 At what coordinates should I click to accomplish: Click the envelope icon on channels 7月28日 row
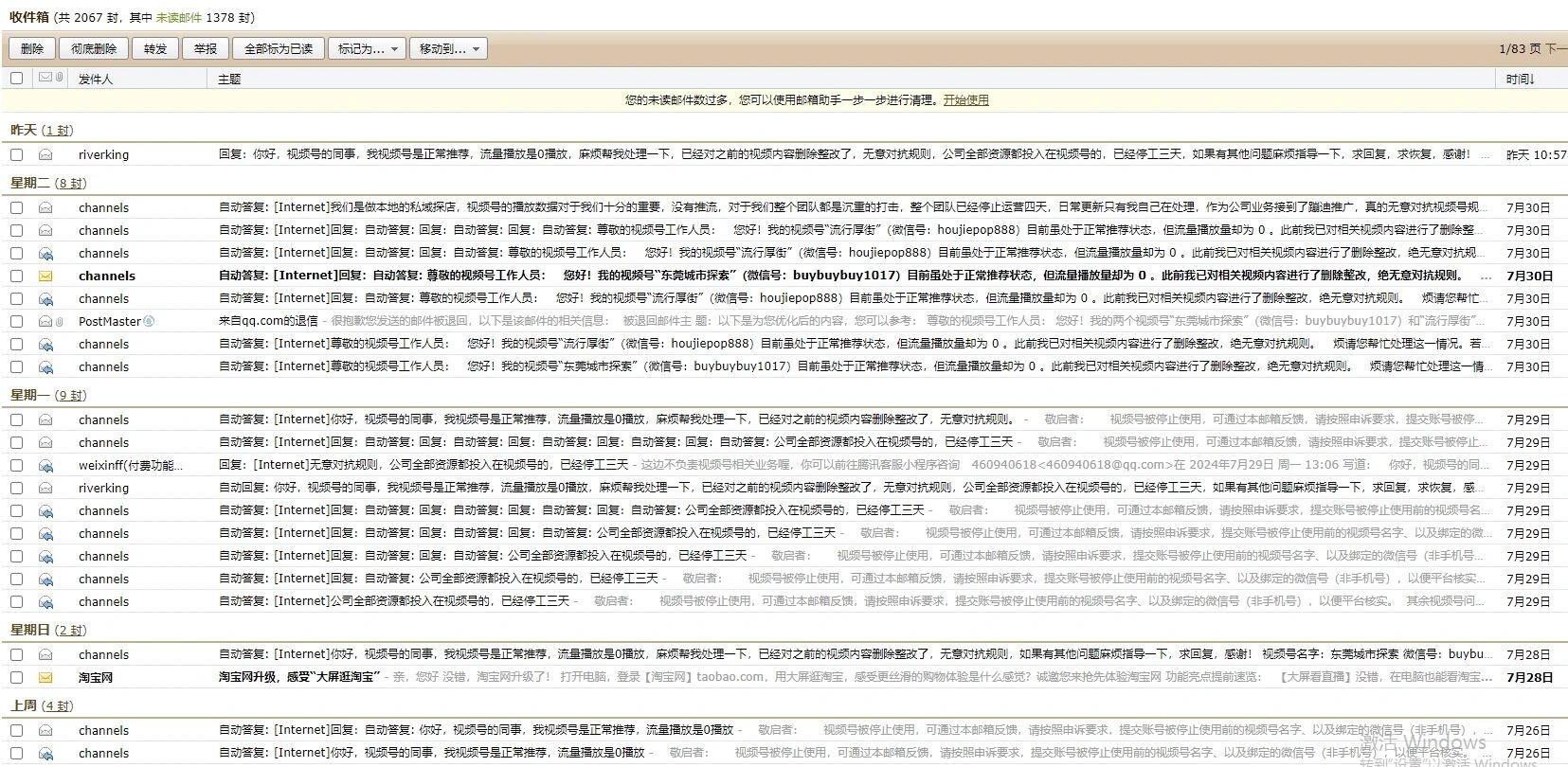[x=45, y=654]
